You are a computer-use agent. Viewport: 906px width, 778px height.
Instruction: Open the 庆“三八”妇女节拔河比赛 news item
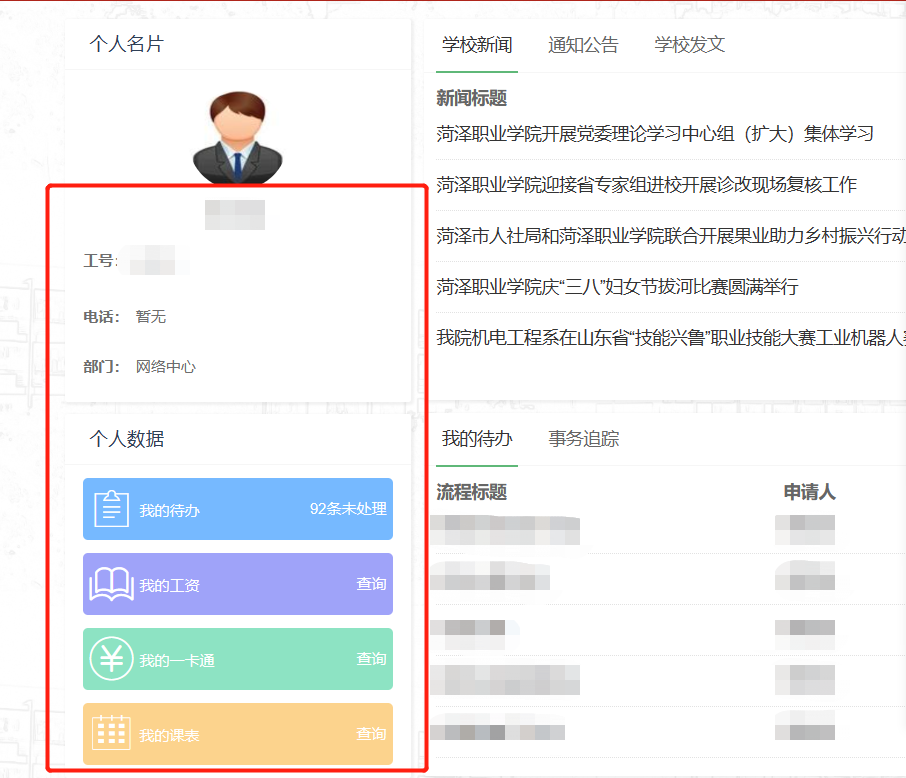[x=617, y=287]
